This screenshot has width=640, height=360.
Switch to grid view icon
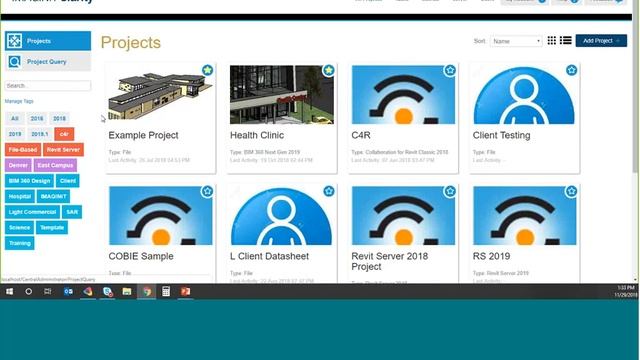pos(551,40)
